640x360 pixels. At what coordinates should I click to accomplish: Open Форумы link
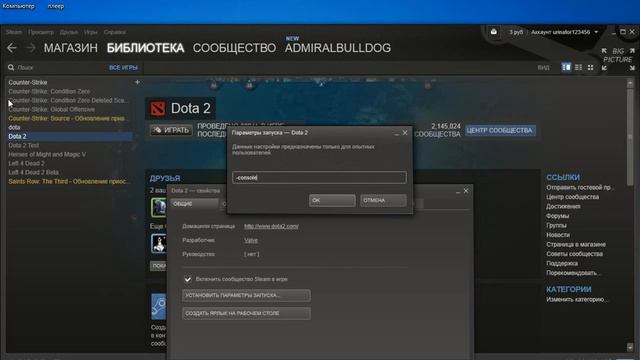click(558, 216)
